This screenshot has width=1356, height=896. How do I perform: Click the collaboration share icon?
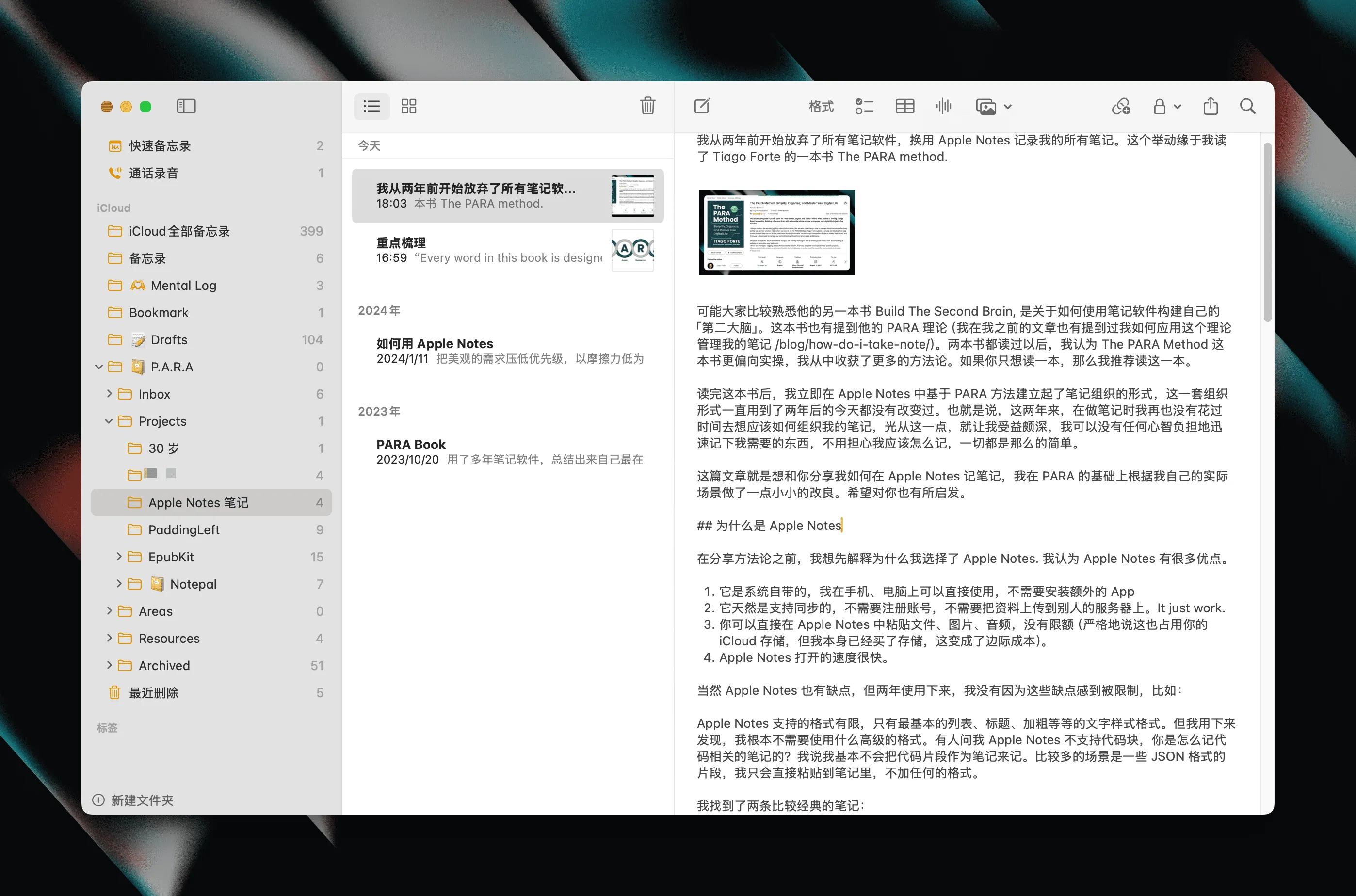click(x=1121, y=106)
